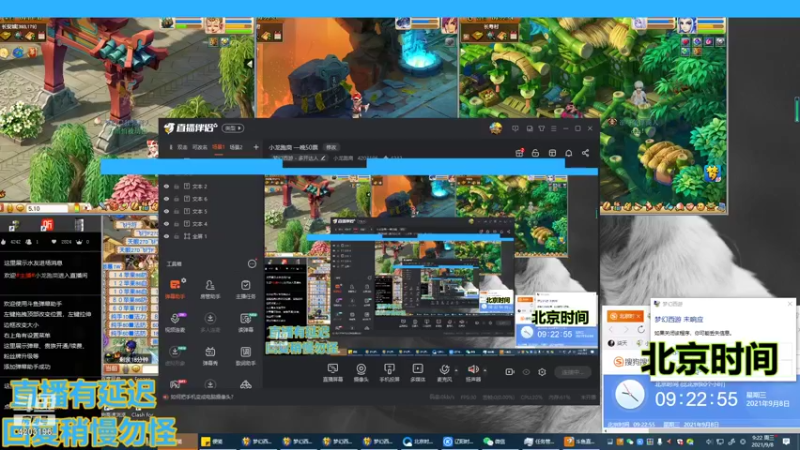800x450 pixels.
Task: Open more tools circle icon beside 工具箱
Action: tap(252, 263)
